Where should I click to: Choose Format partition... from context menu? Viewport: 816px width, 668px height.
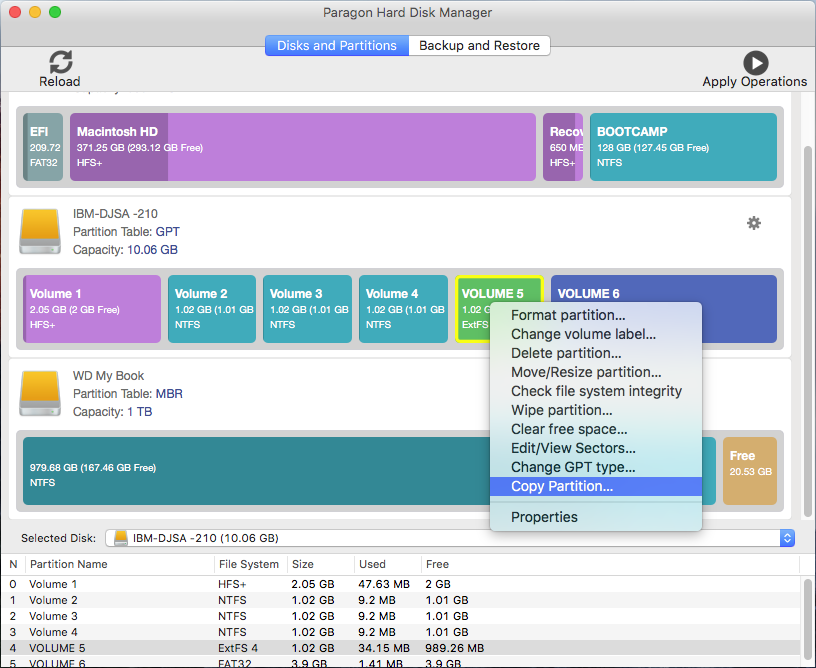[x=596, y=315]
